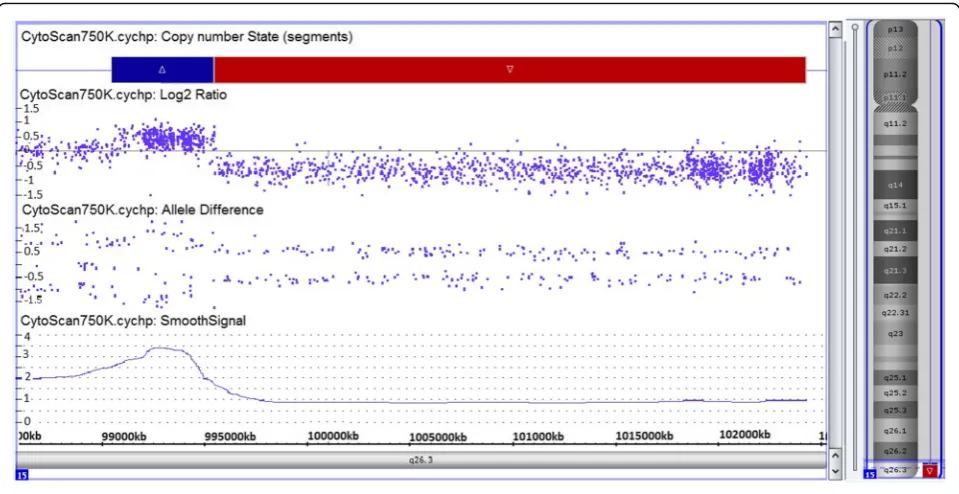Select the q21.2 band on the ideogram
The image size is (959, 494).
[x=895, y=249]
